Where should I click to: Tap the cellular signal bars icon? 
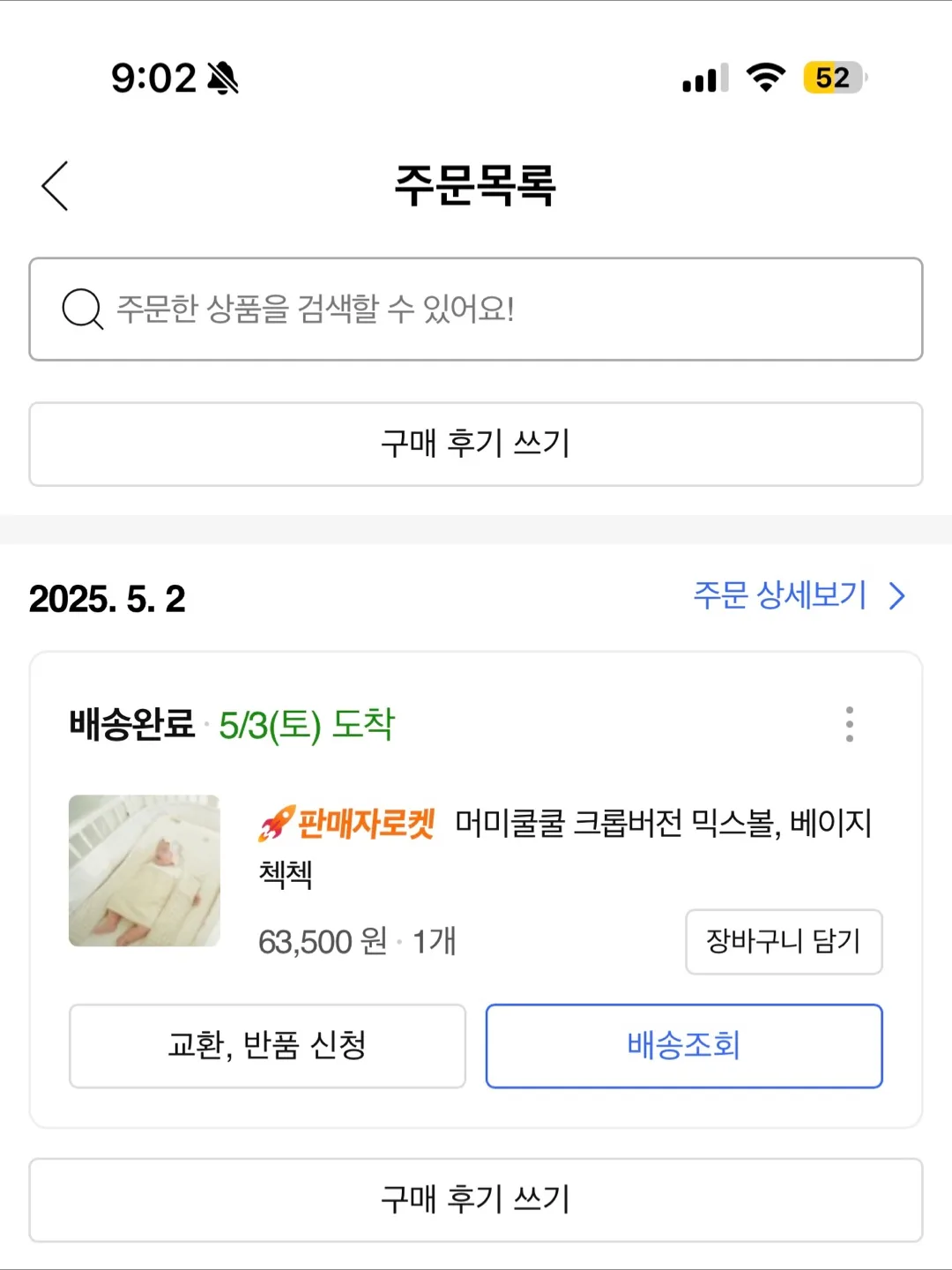(x=705, y=78)
